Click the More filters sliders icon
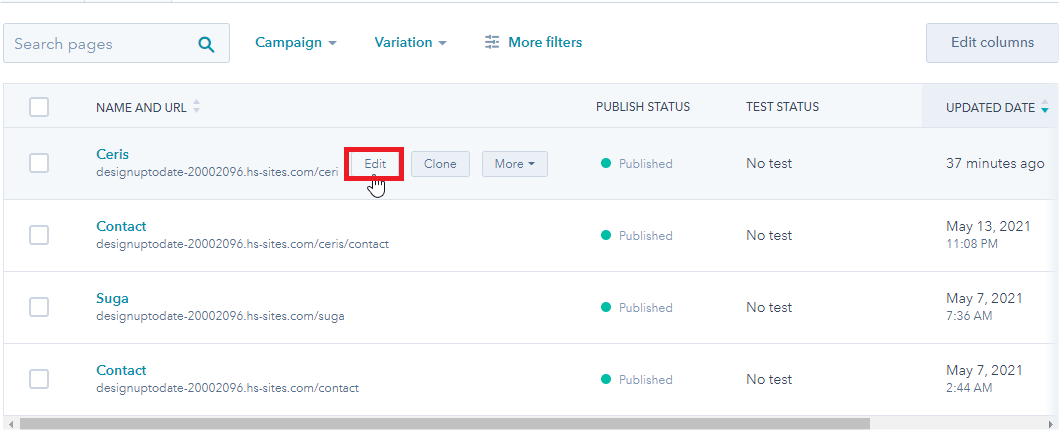 pos(491,43)
